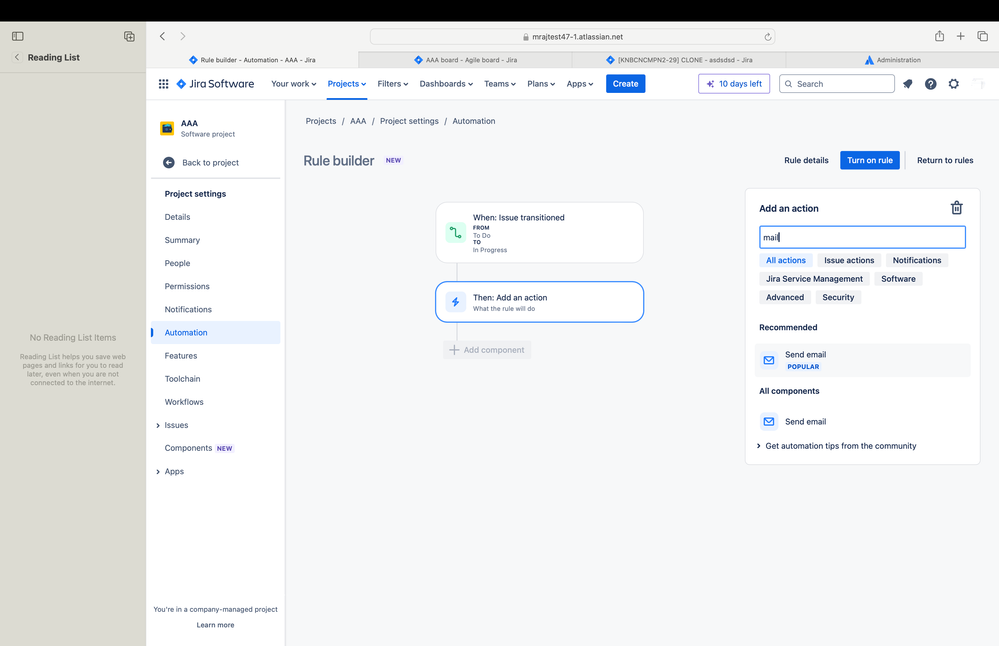Expand the Apps section in sidebar

(x=158, y=472)
